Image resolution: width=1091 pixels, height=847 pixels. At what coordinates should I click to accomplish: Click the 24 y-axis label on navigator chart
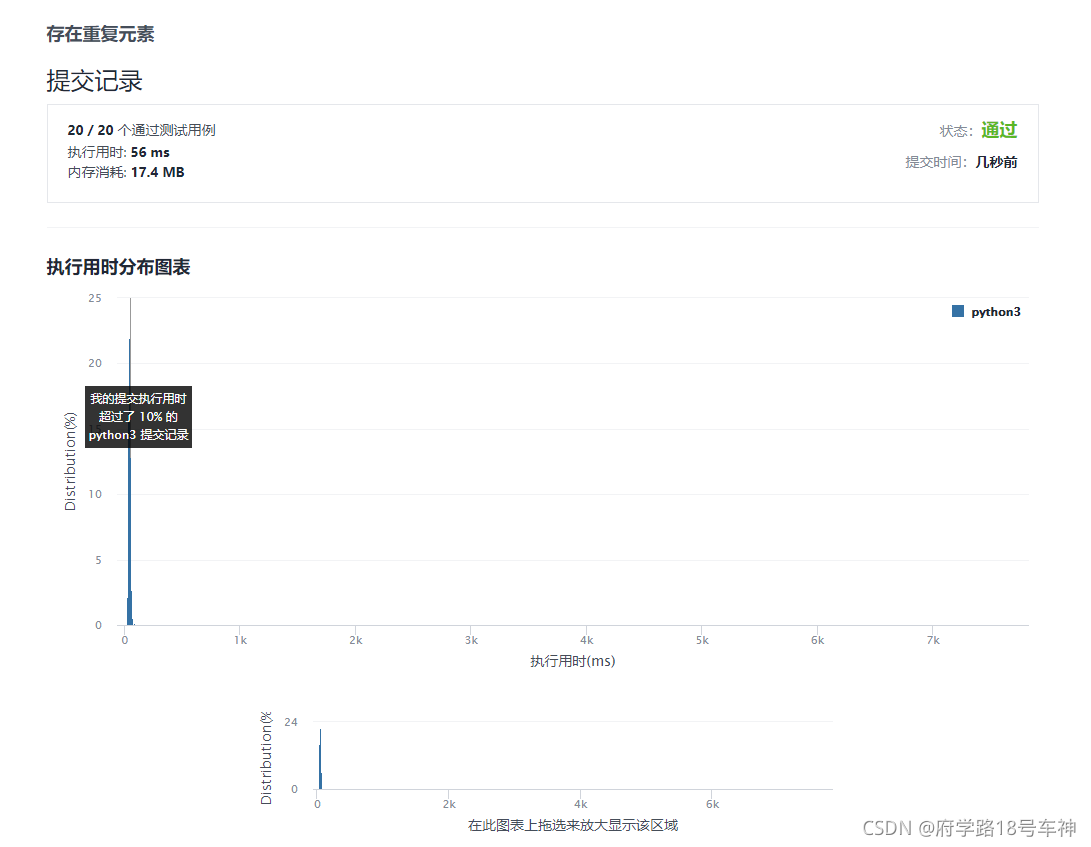coord(291,722)
